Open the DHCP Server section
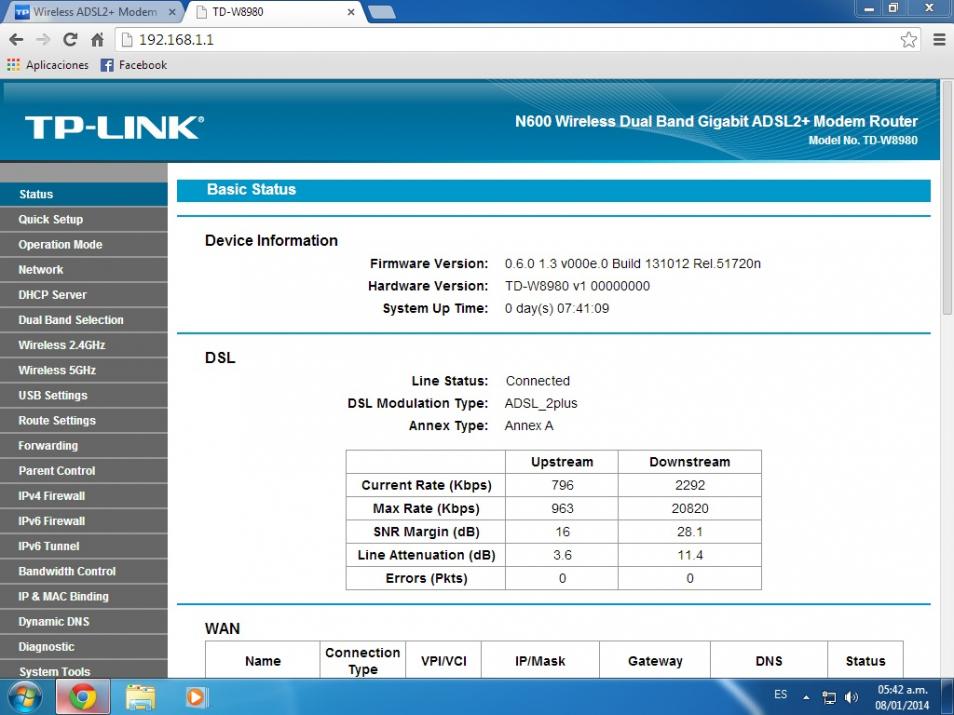The image size is (954, 715). pos(52,295)
